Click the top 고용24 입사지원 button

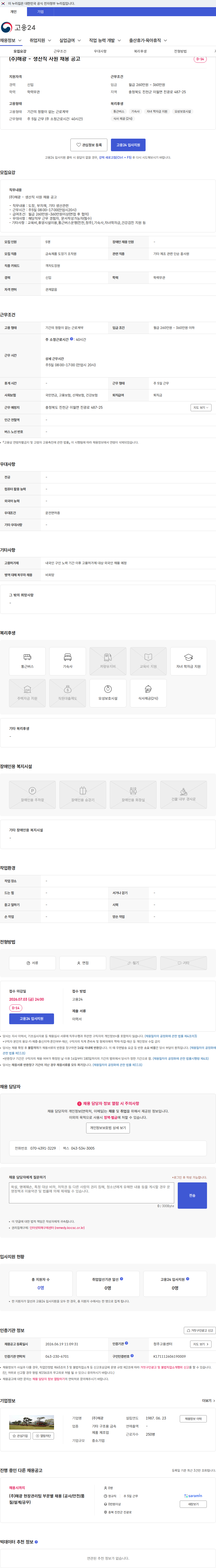tap(128, 145)
